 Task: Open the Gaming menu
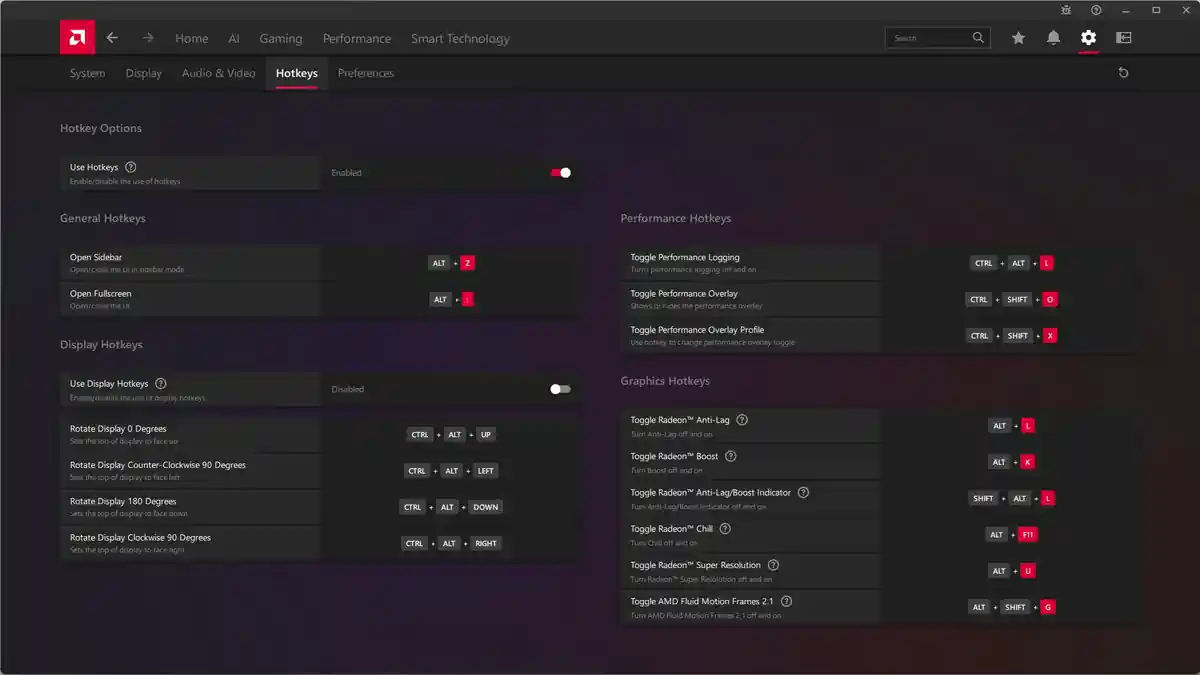pyautogui.click(x=280, y=38)
